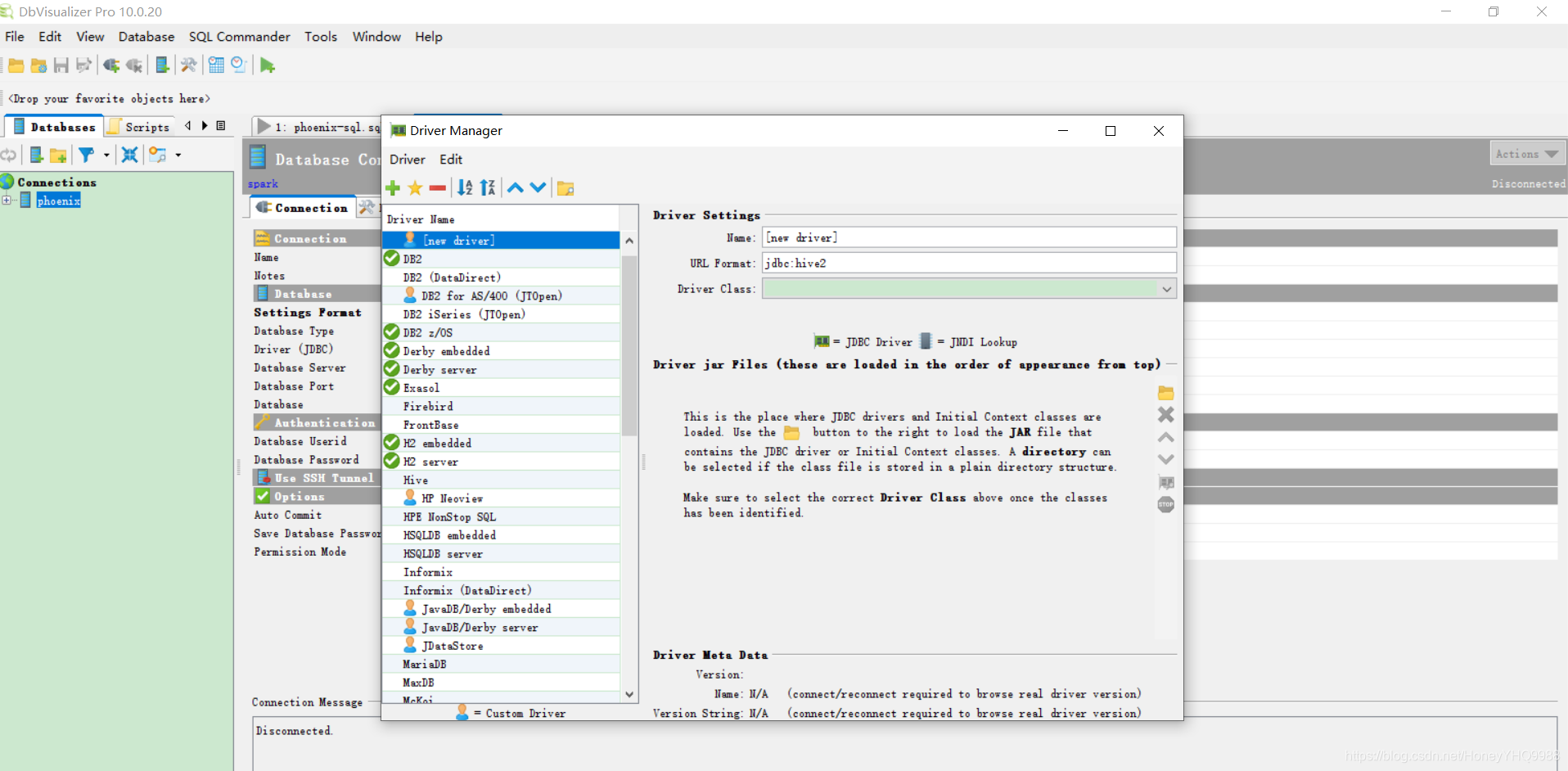Click the green run arrow icon in main toolbar

[268, 65]
